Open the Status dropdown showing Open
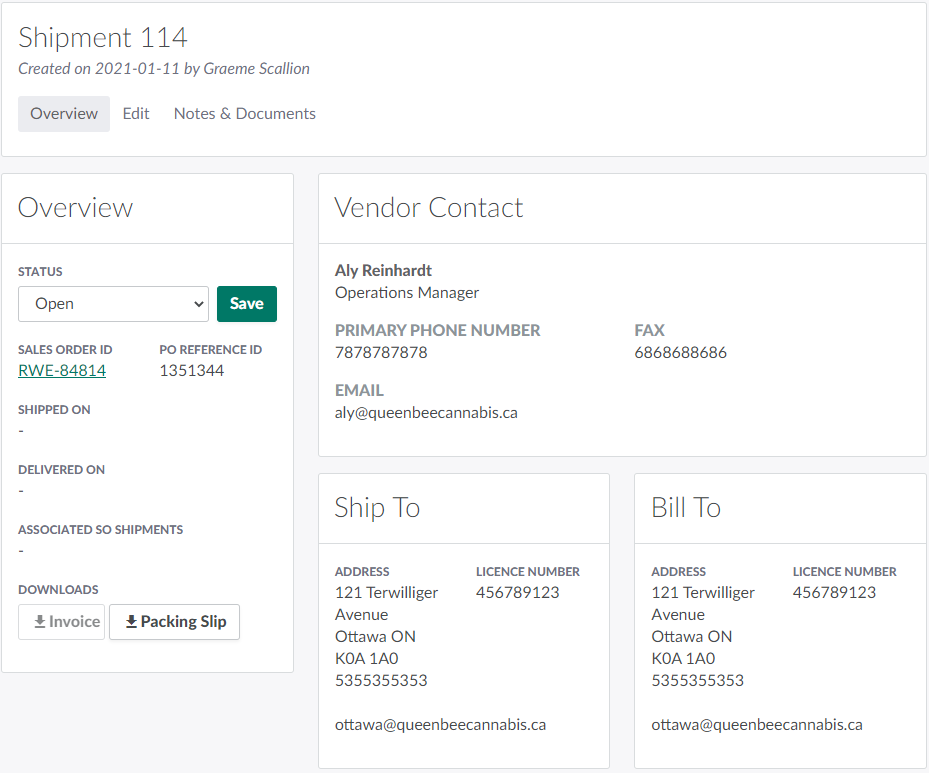Screen dimensions: 929x773 click(x=113, y=304)
